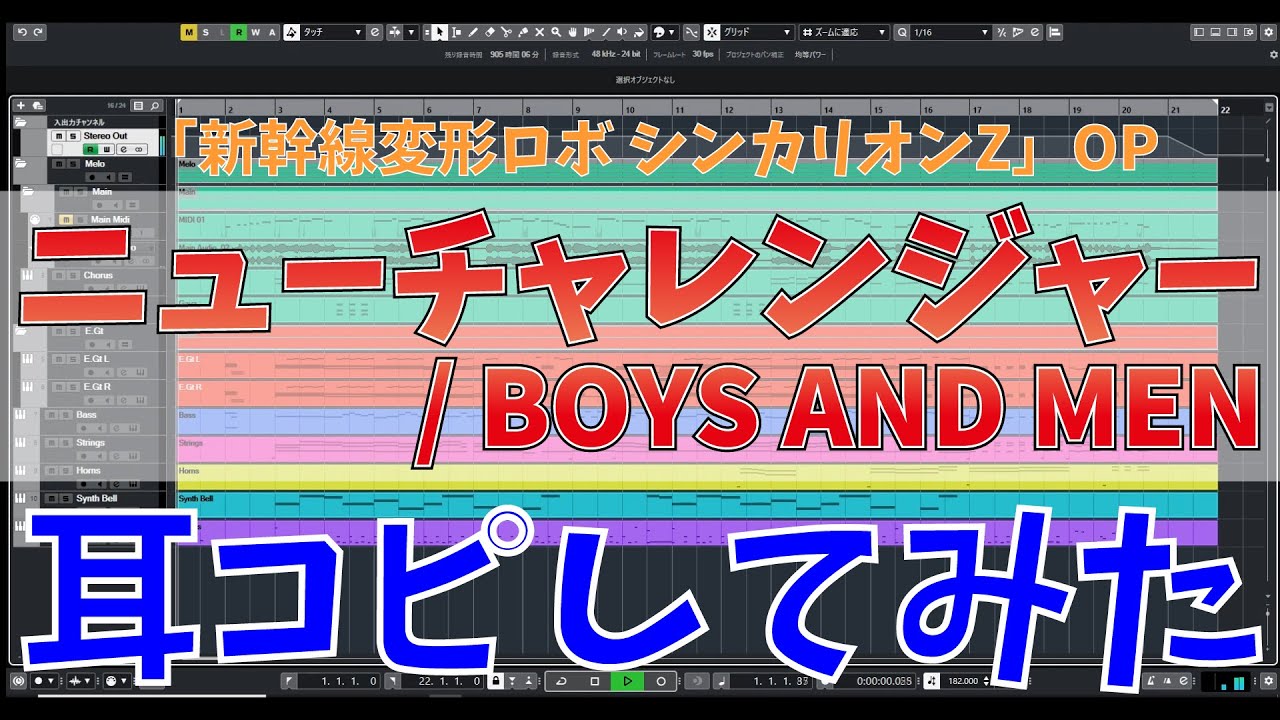
Task: Toggle the green global Read (R) automation button
Action: pos(238,32)
